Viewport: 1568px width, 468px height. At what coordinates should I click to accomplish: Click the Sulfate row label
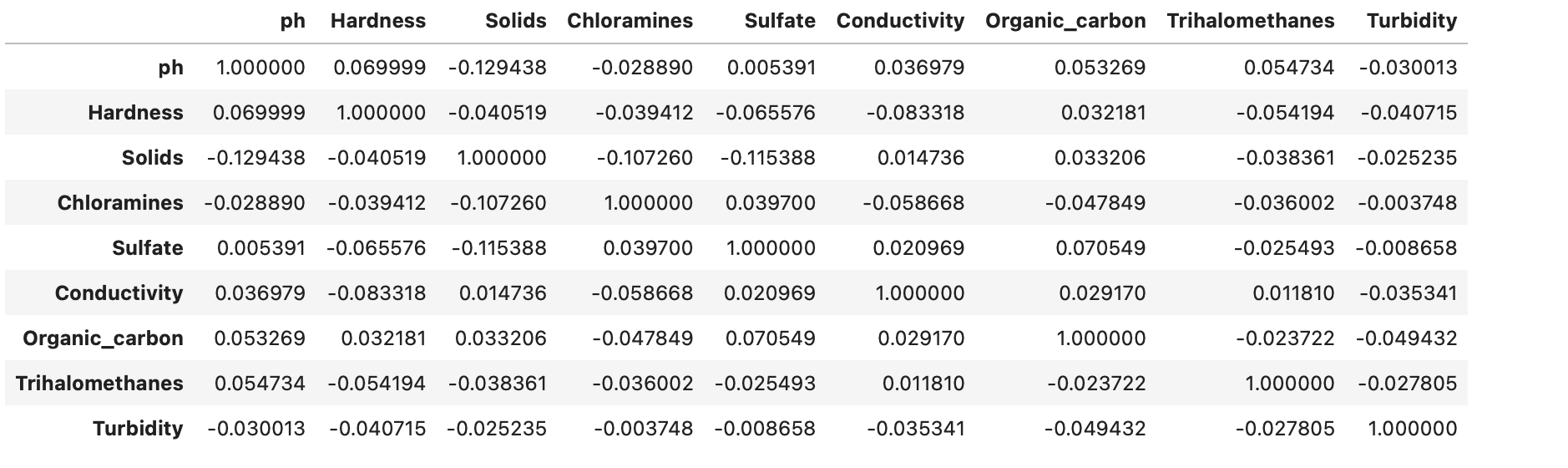click(147, 248)
